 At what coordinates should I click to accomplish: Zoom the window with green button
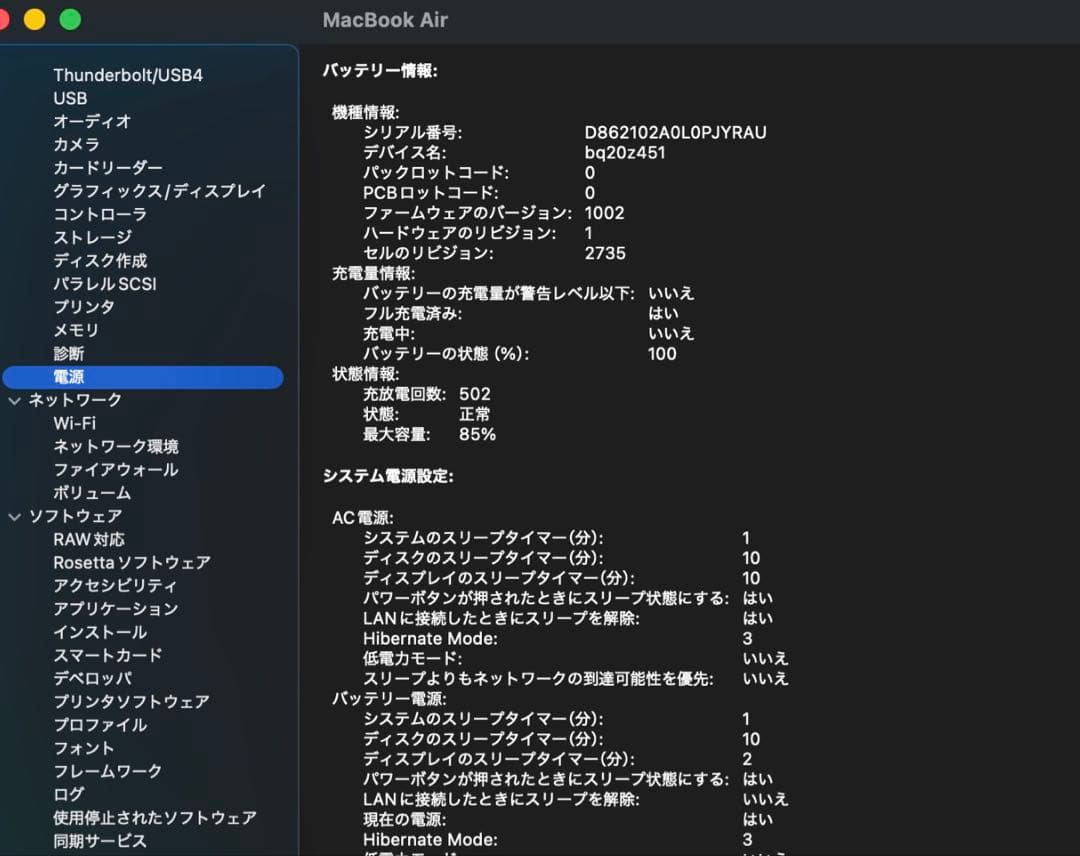coord(70,19)
